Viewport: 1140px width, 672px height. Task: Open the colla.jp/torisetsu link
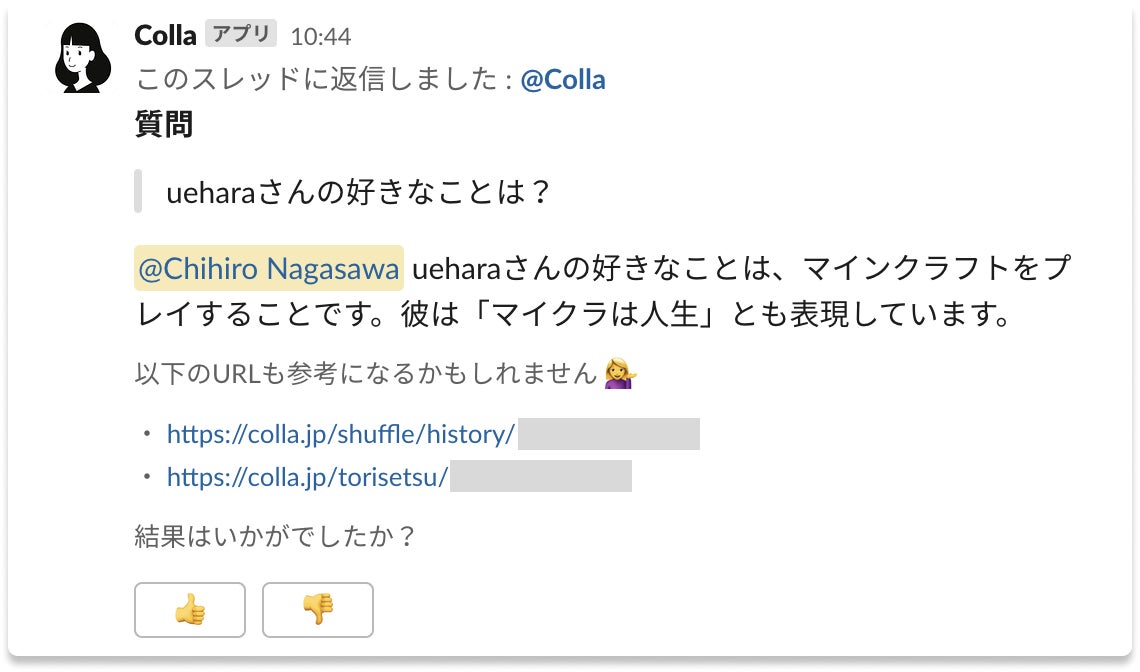point(307,477)
